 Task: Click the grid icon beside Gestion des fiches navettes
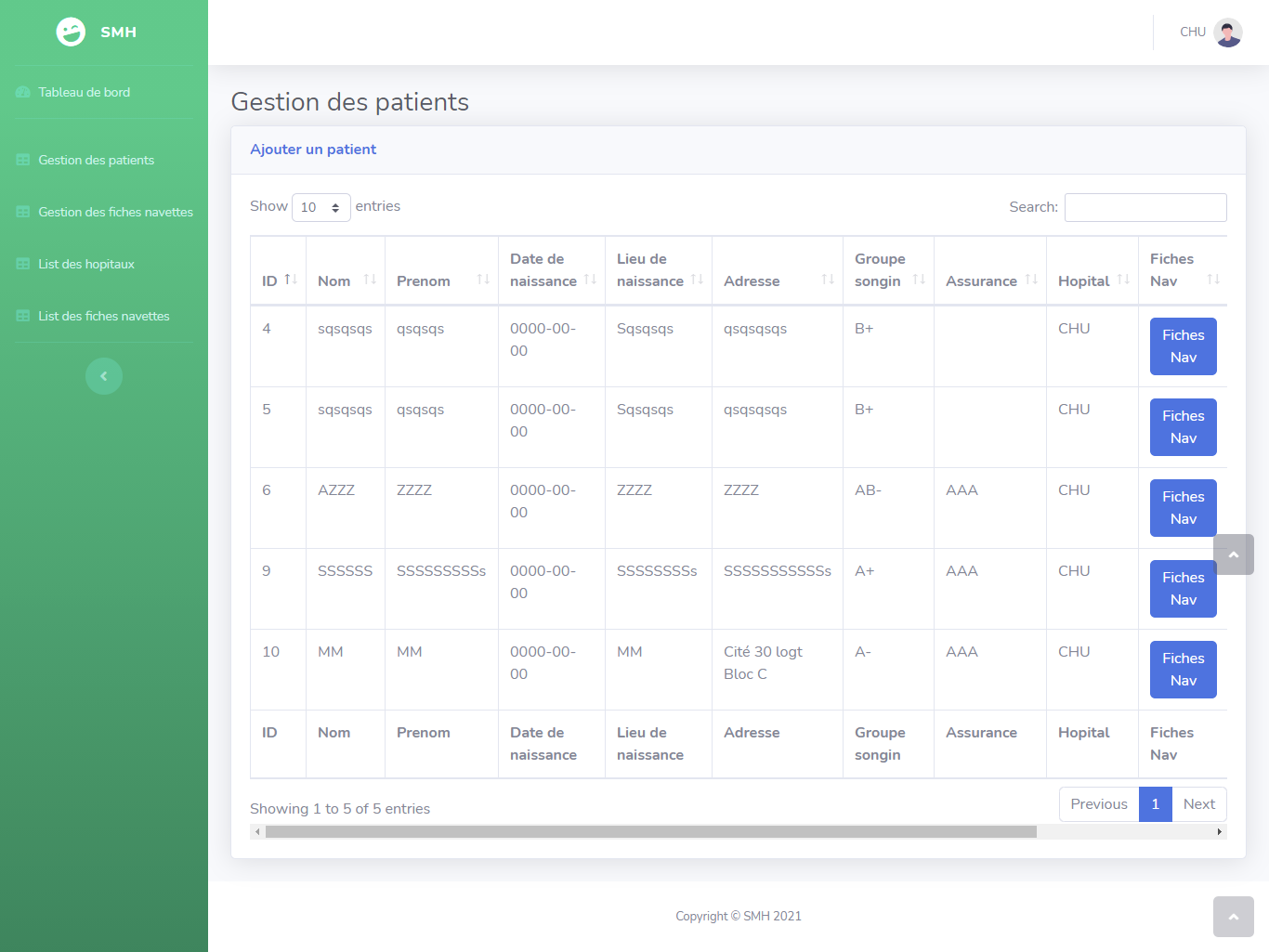[22, 212]
